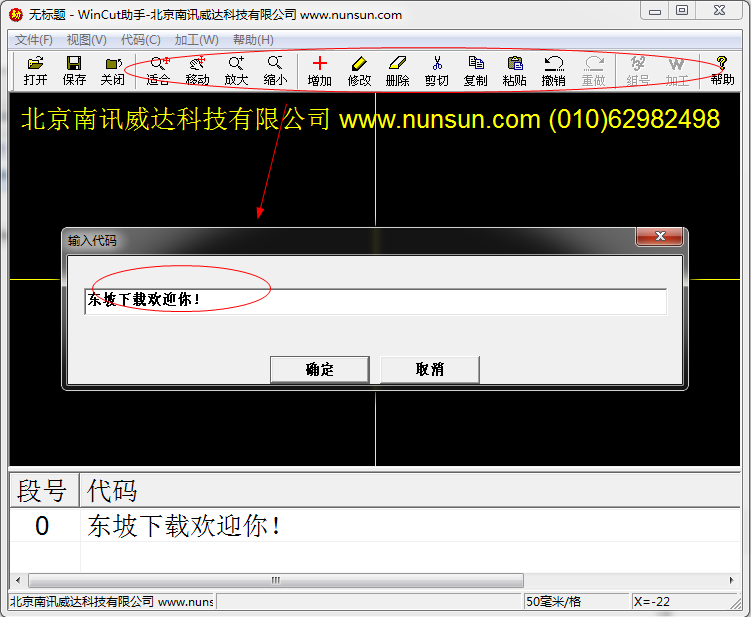Minimize the WinCut window
Screen dimensions: 751x617
[655, 11]
